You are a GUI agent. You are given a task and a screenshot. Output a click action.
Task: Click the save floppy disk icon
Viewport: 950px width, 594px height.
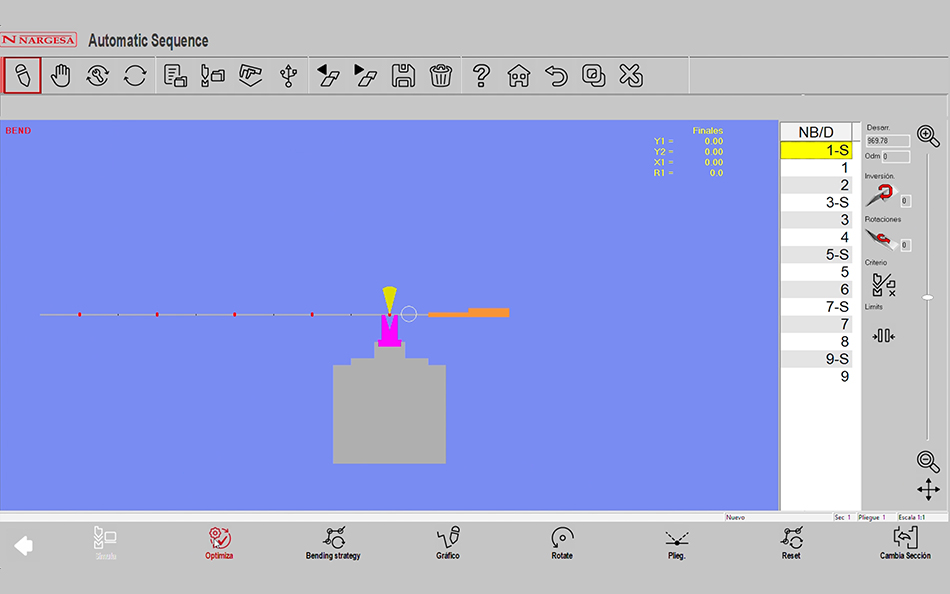403,76
